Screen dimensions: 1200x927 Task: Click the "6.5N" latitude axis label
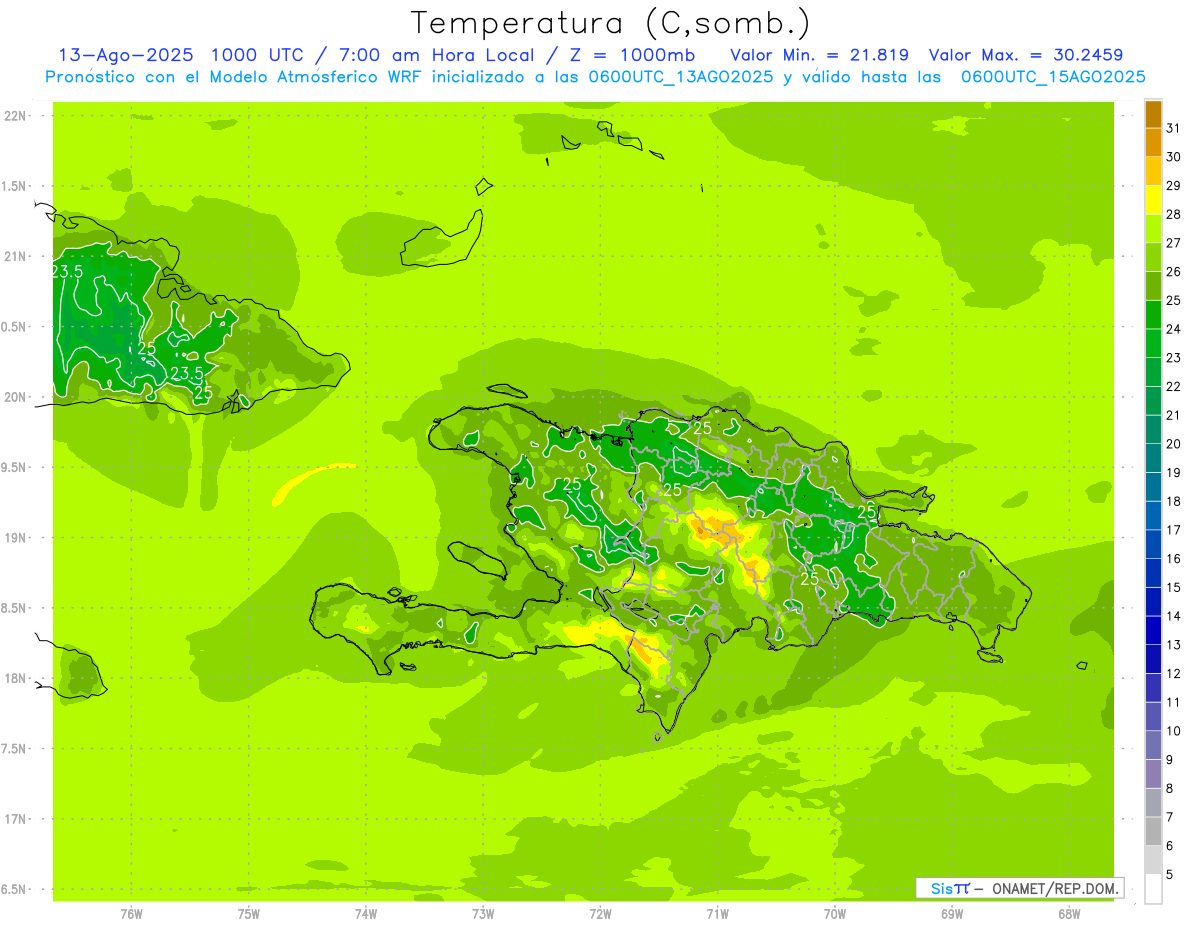point(15,889)
